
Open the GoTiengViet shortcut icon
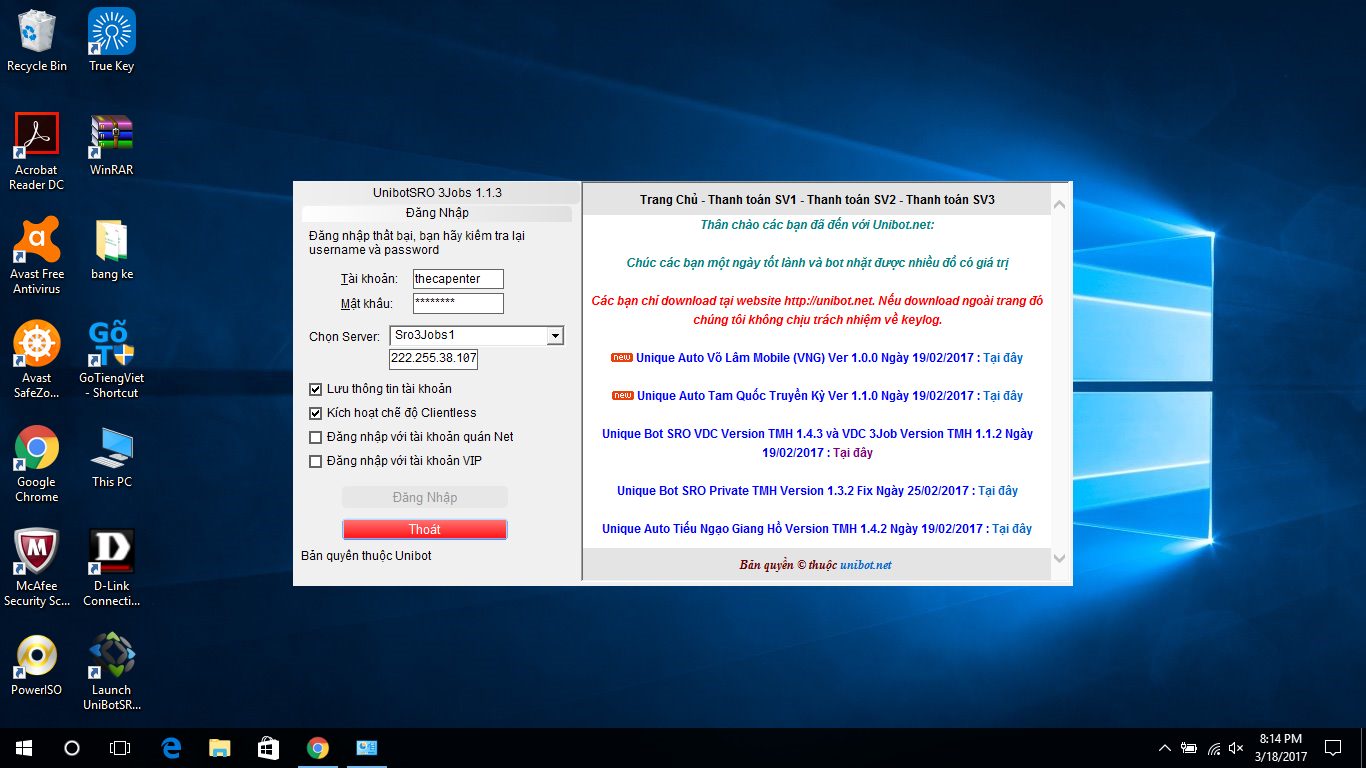111,345
